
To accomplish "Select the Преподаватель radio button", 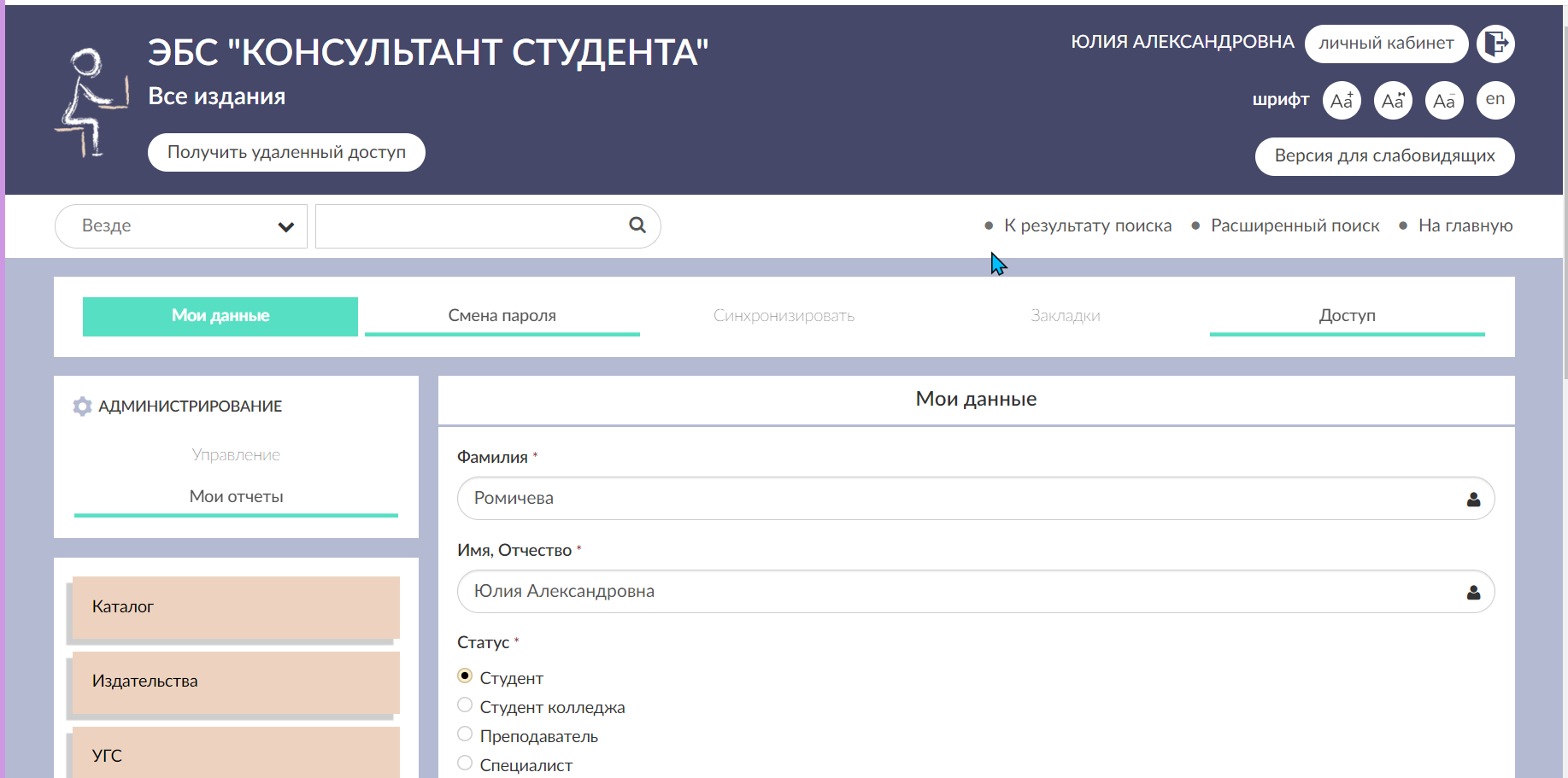I will [465, 734].
